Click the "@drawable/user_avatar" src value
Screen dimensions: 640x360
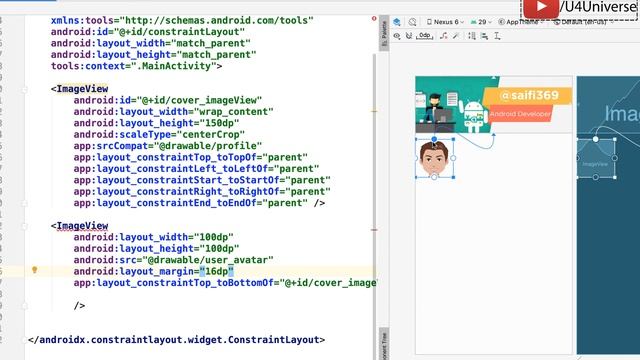click(208, 260)
